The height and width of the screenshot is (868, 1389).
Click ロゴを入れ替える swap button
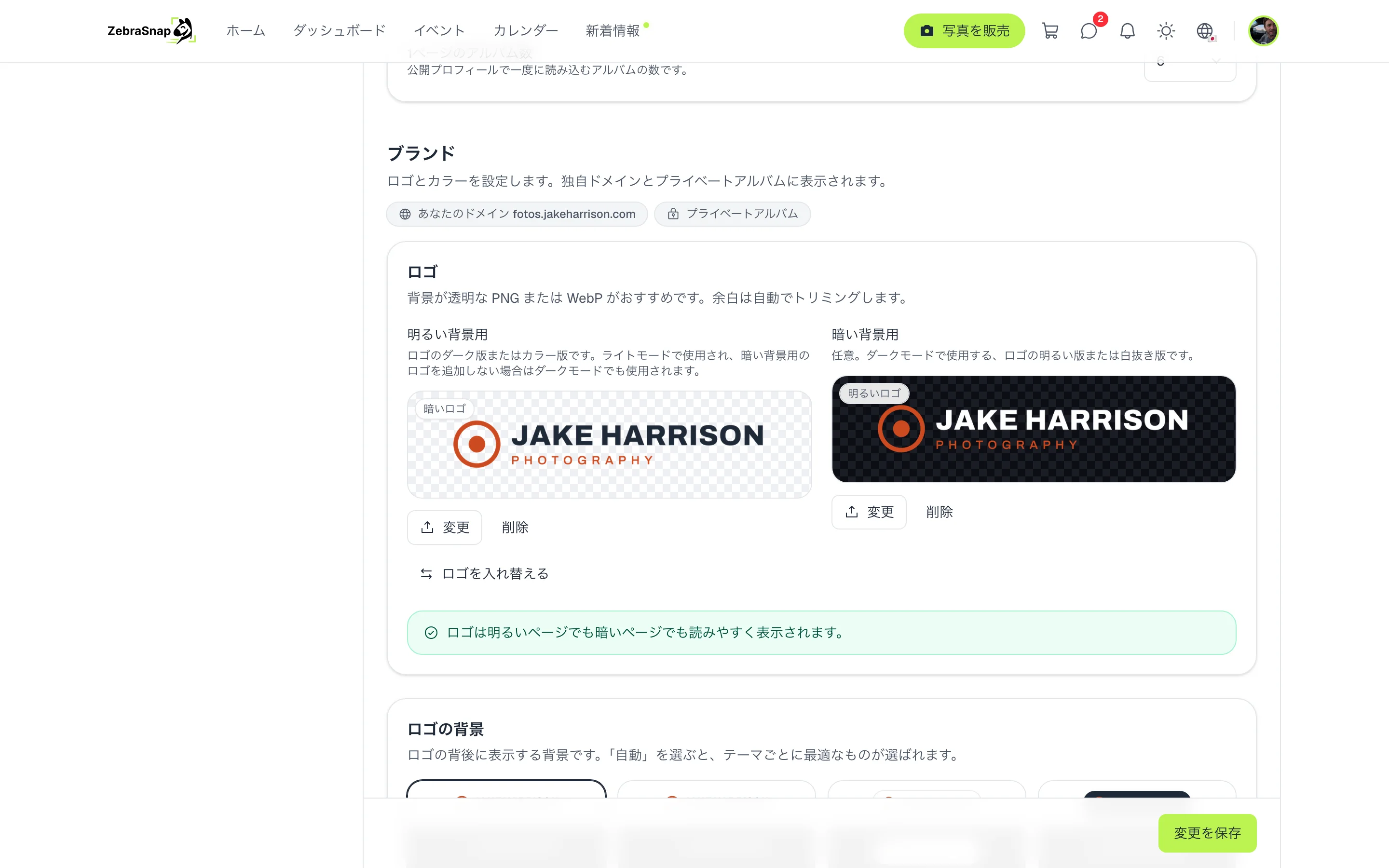pos(484,573)
